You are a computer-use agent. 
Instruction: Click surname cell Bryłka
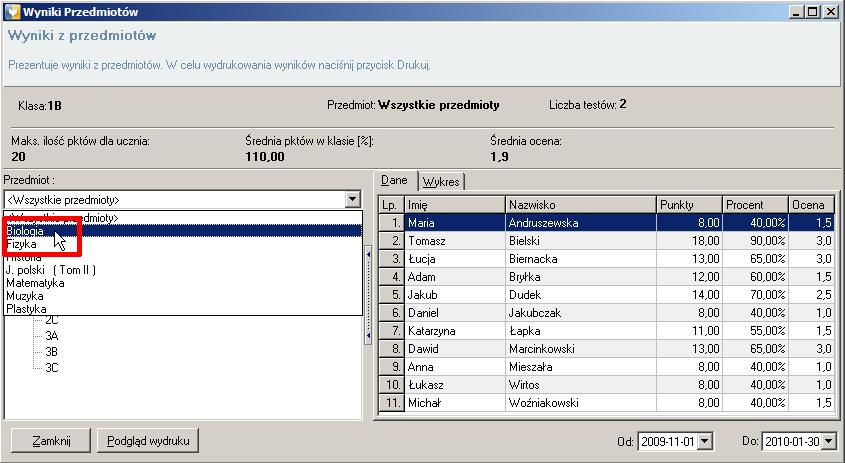(x=581, y=277)
